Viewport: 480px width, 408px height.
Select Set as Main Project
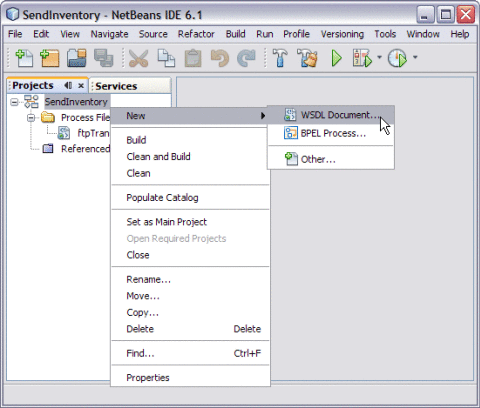click(190, 222)
